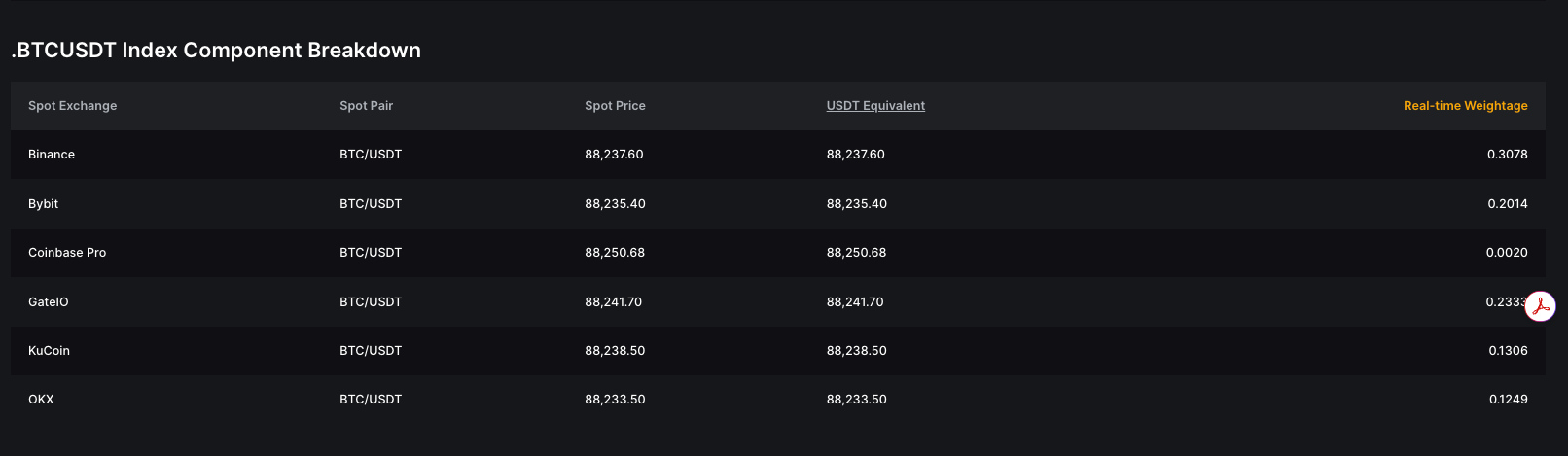Select the Coinbase Pro exchange row
The image size is (1568, 456).
67,253
